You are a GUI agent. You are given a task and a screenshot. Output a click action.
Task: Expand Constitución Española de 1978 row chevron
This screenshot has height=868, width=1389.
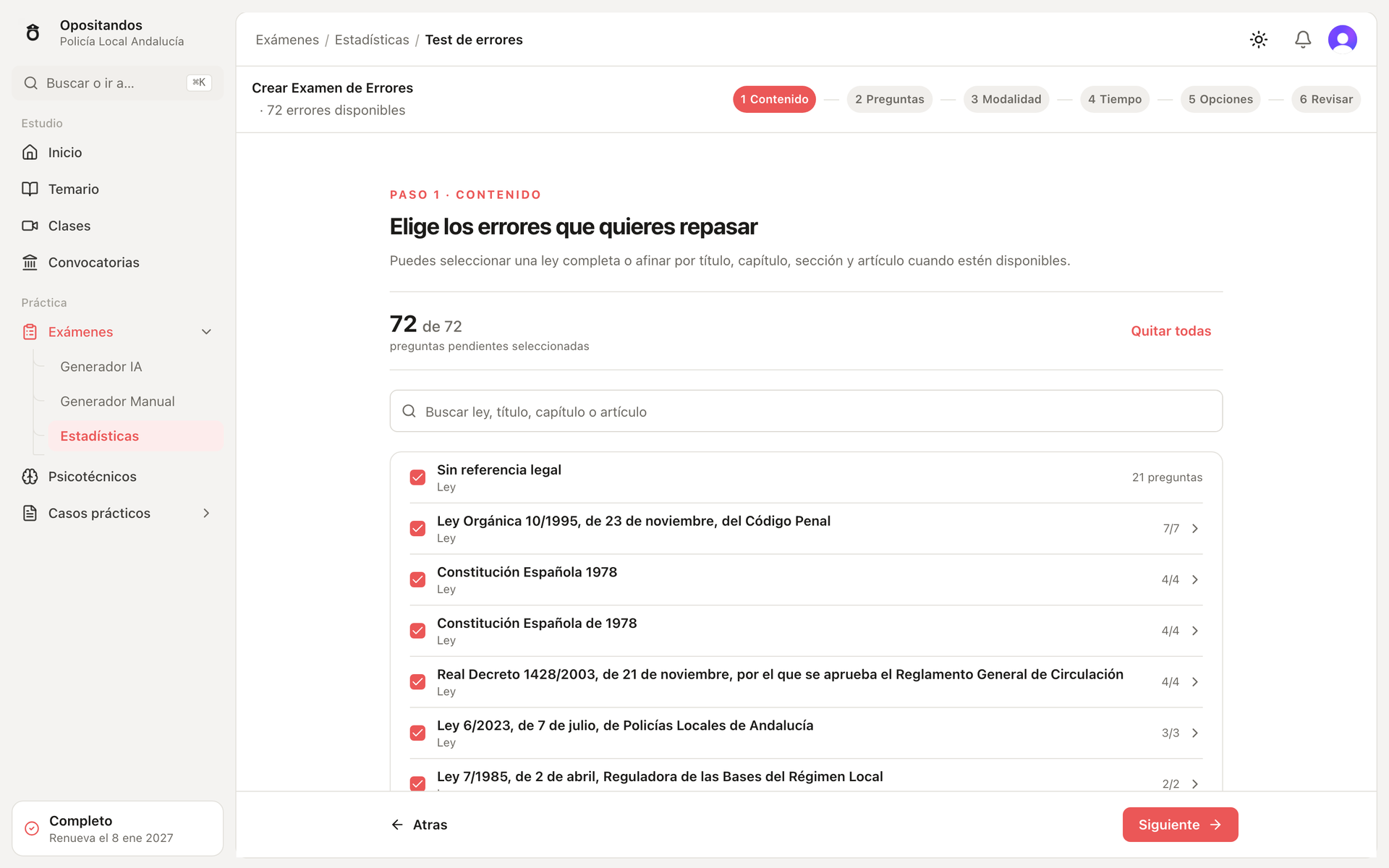tap(1195, 631)
